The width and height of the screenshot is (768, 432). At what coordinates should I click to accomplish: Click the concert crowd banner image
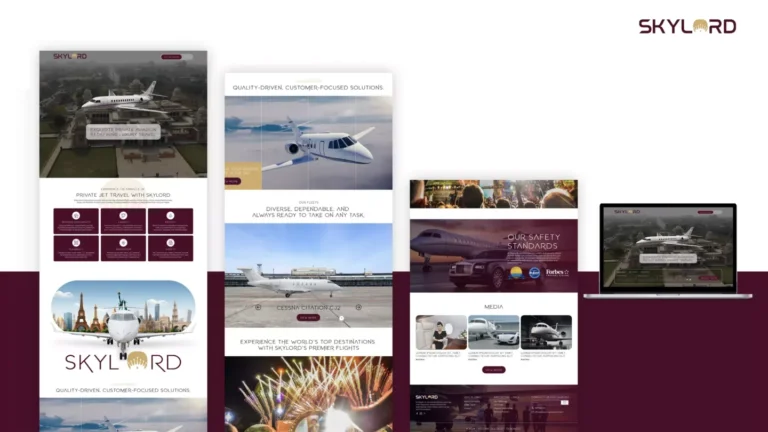click(x=494, y=194)
